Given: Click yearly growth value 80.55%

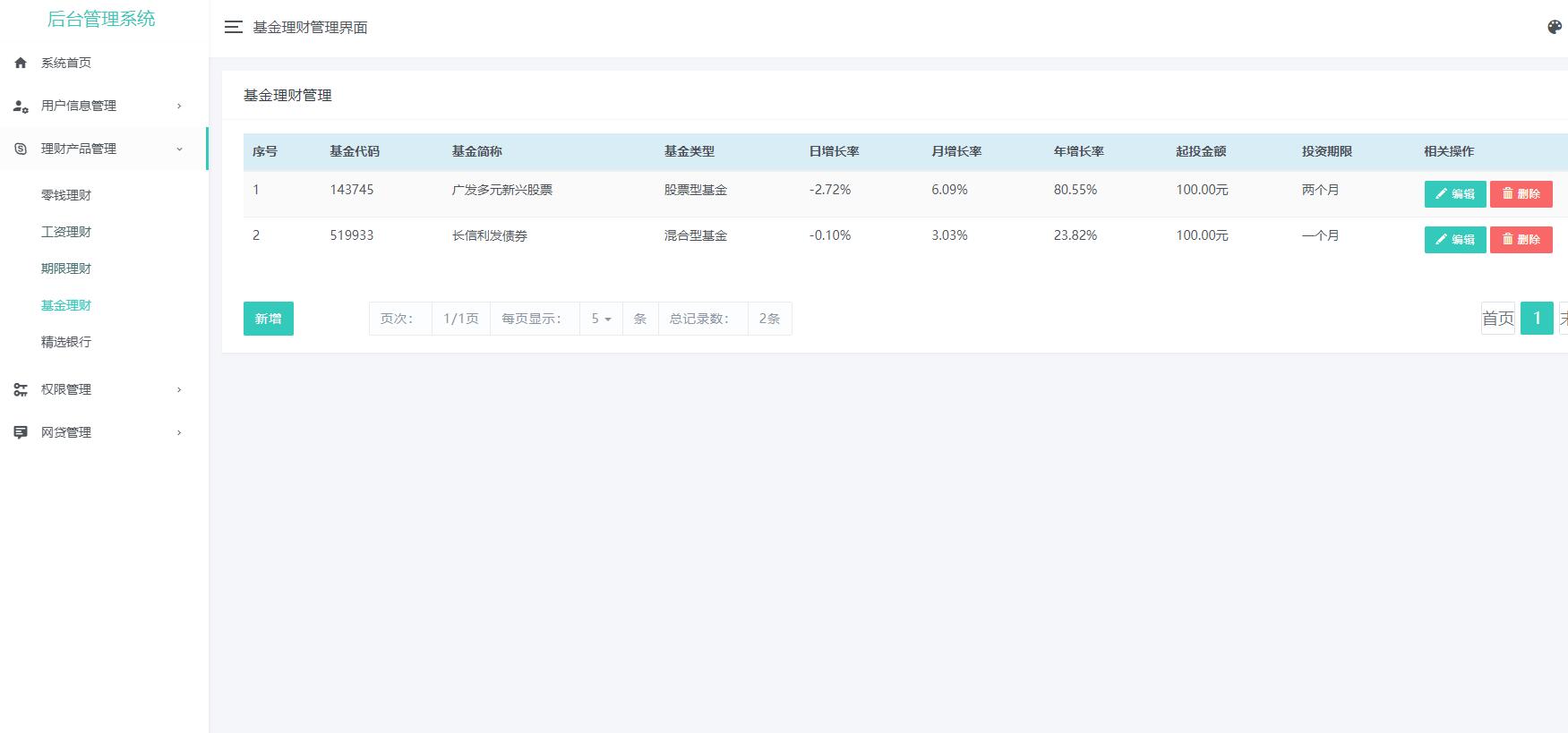Looking at the screenshot, I should 1075,190.
